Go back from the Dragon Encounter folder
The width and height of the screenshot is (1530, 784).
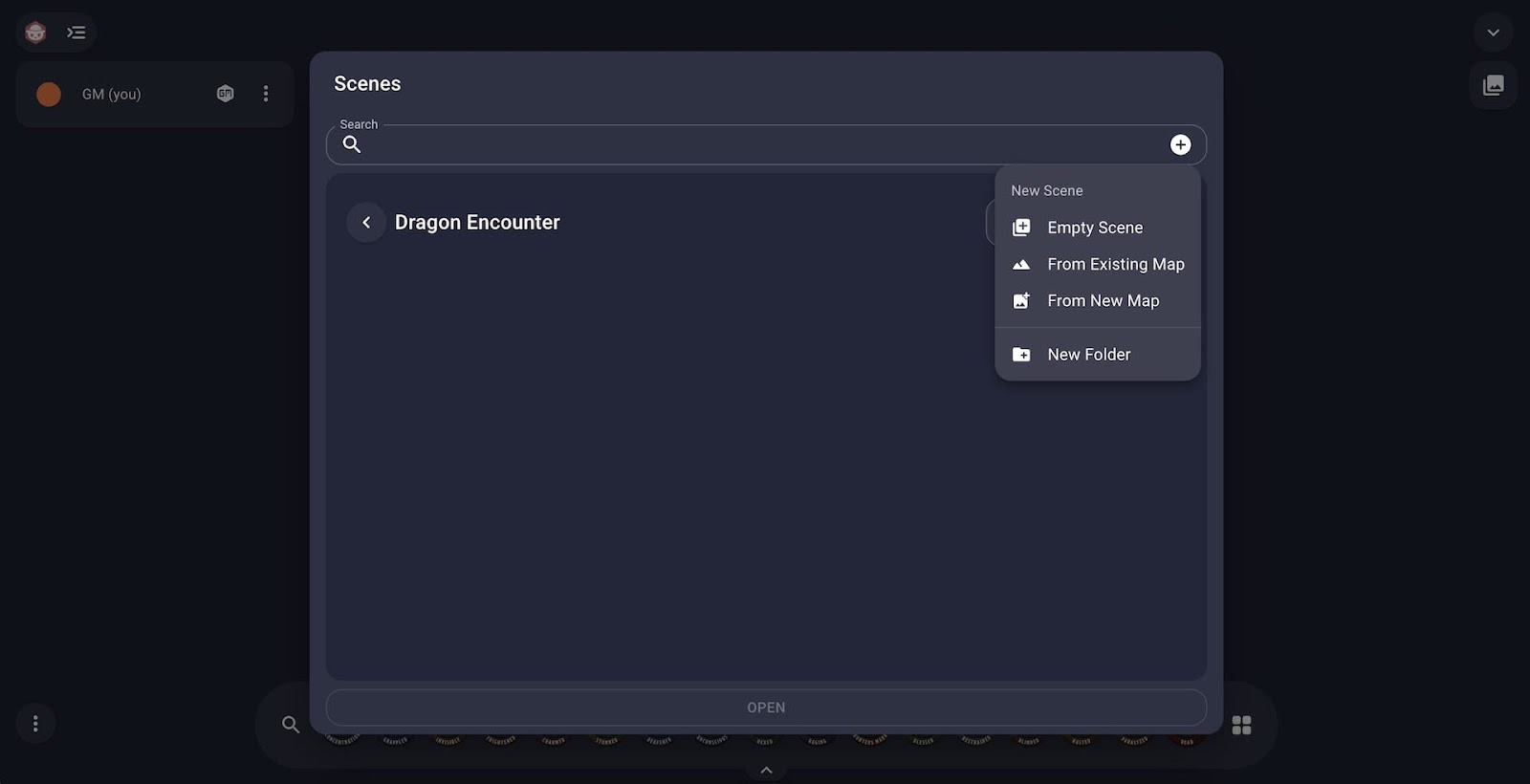366,222
